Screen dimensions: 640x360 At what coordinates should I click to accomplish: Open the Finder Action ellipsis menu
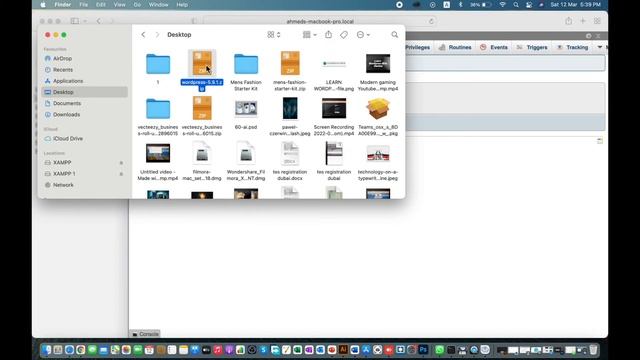pyautogui.click(x=363, y=35)
